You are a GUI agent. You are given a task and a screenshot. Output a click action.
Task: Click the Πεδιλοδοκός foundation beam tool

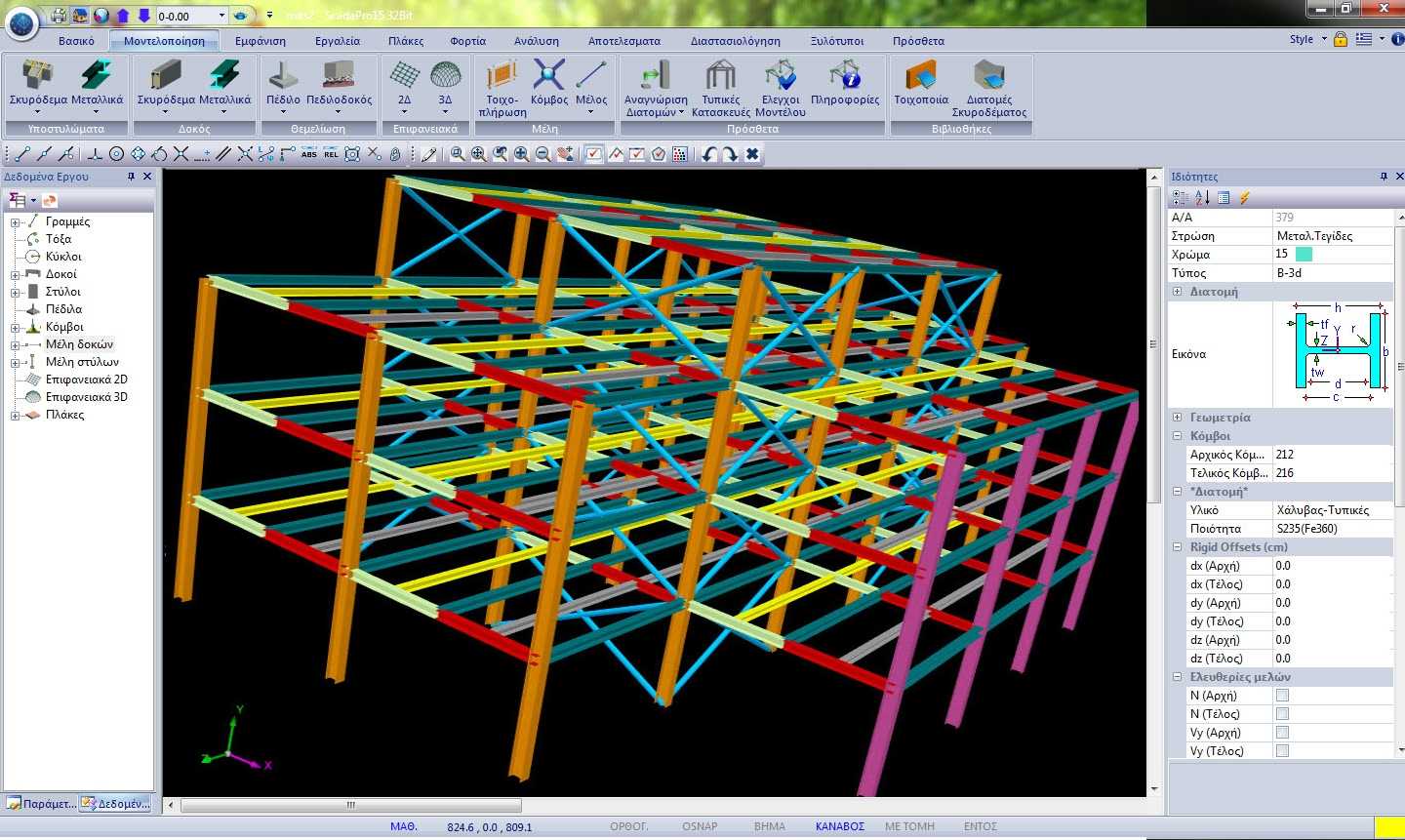pyautogui.click(x=339, y=84)
